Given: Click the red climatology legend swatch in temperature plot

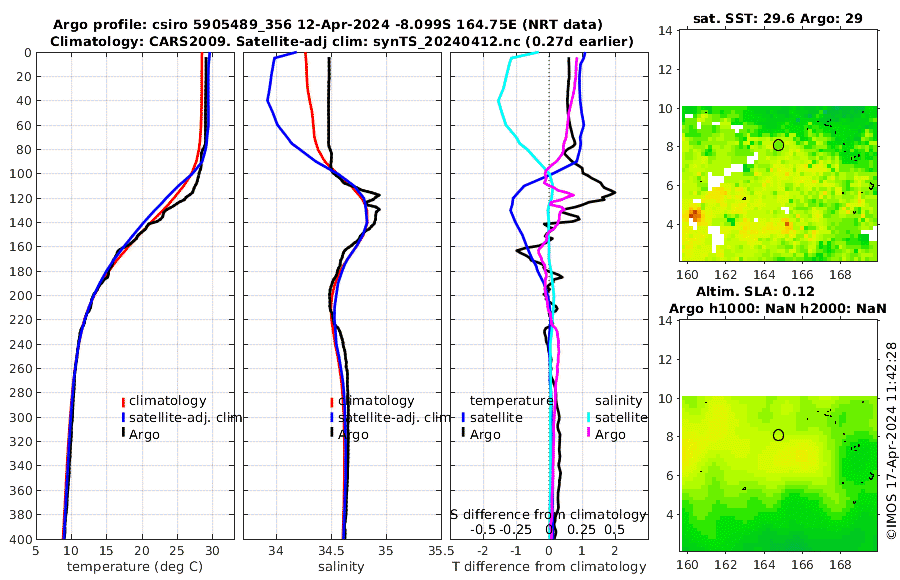Looking at the screenshot, I should tap(123, 402).
